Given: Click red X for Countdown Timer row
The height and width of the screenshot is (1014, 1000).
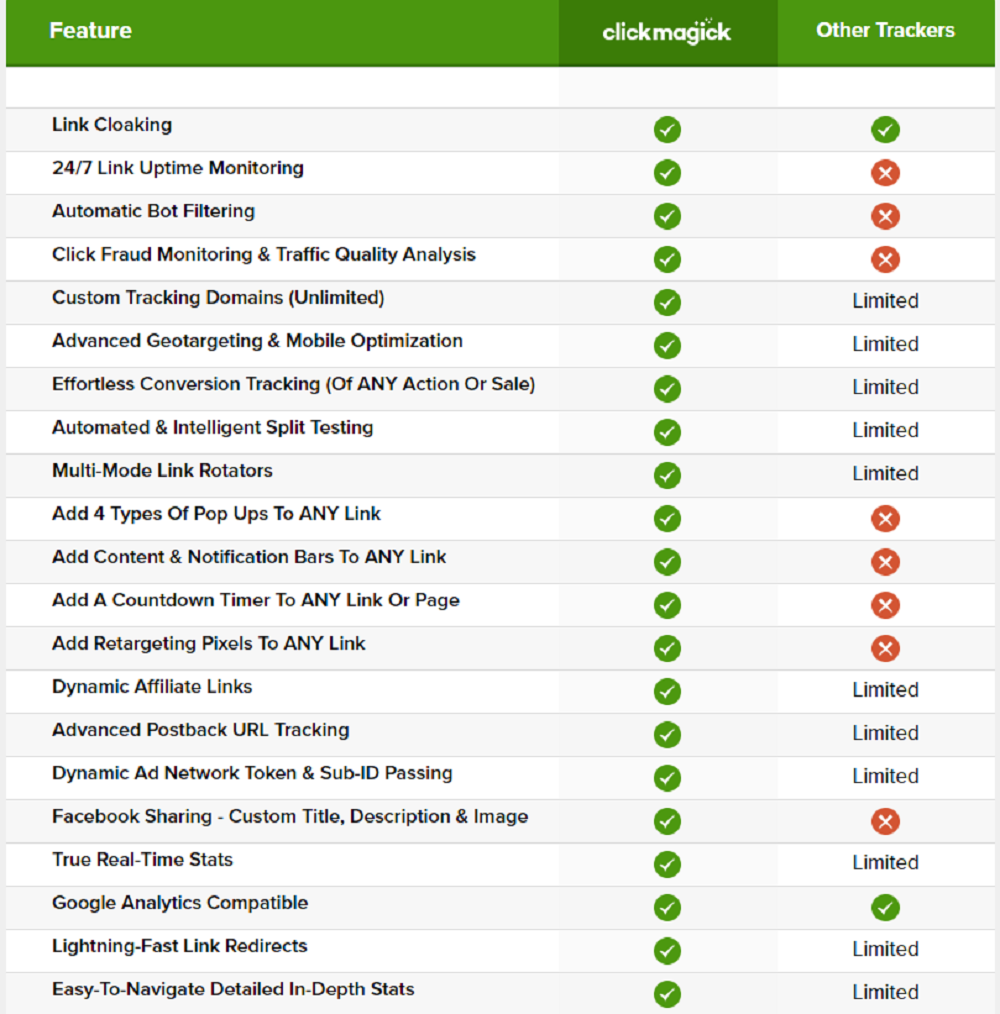Looking at the screenshot, I should click(x=885, y=605).
